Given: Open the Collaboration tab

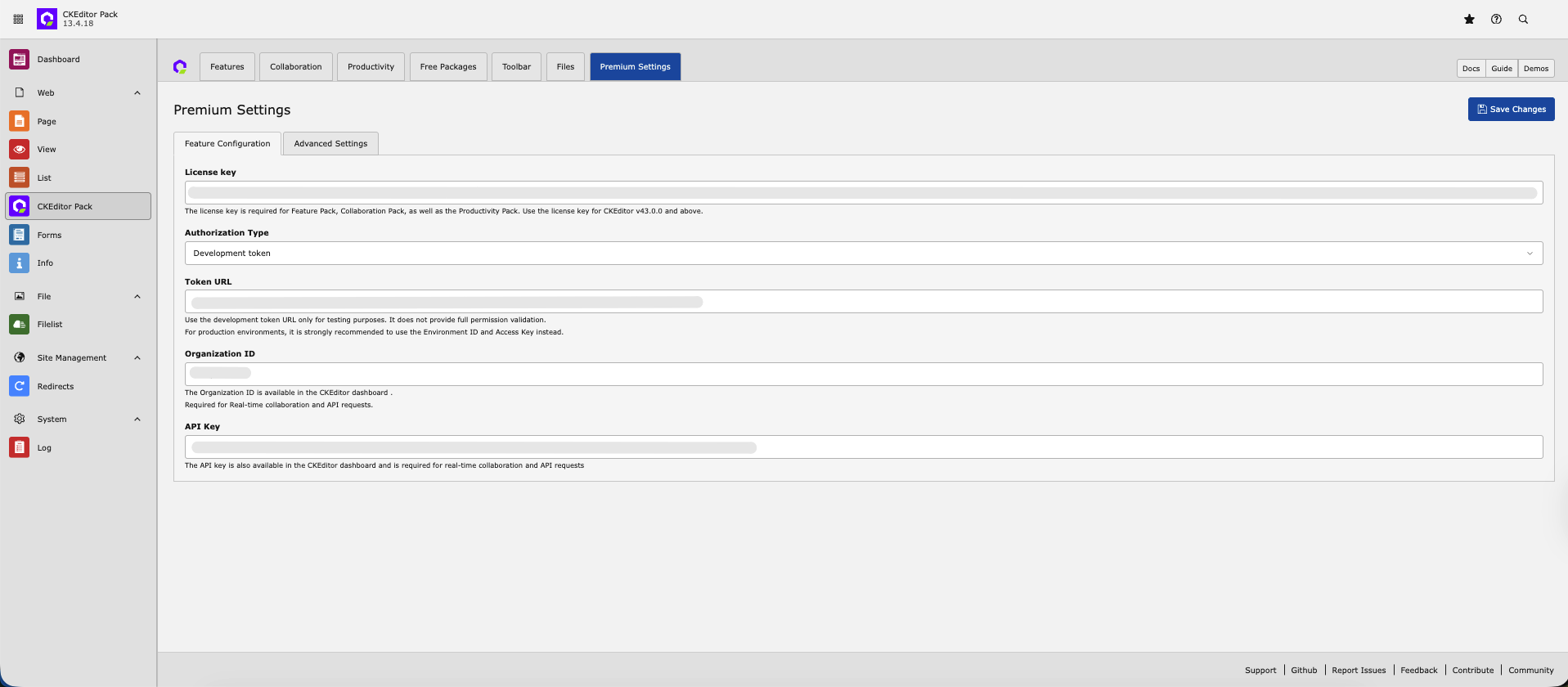Looking at the screenshot, I should [x=295, y=67].
